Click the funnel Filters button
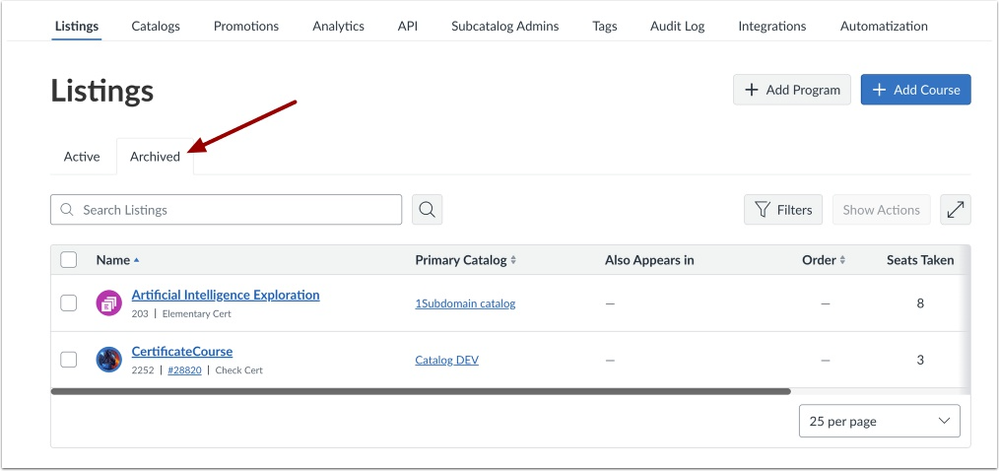Screen dimensions: 999x471 (783, 210)
